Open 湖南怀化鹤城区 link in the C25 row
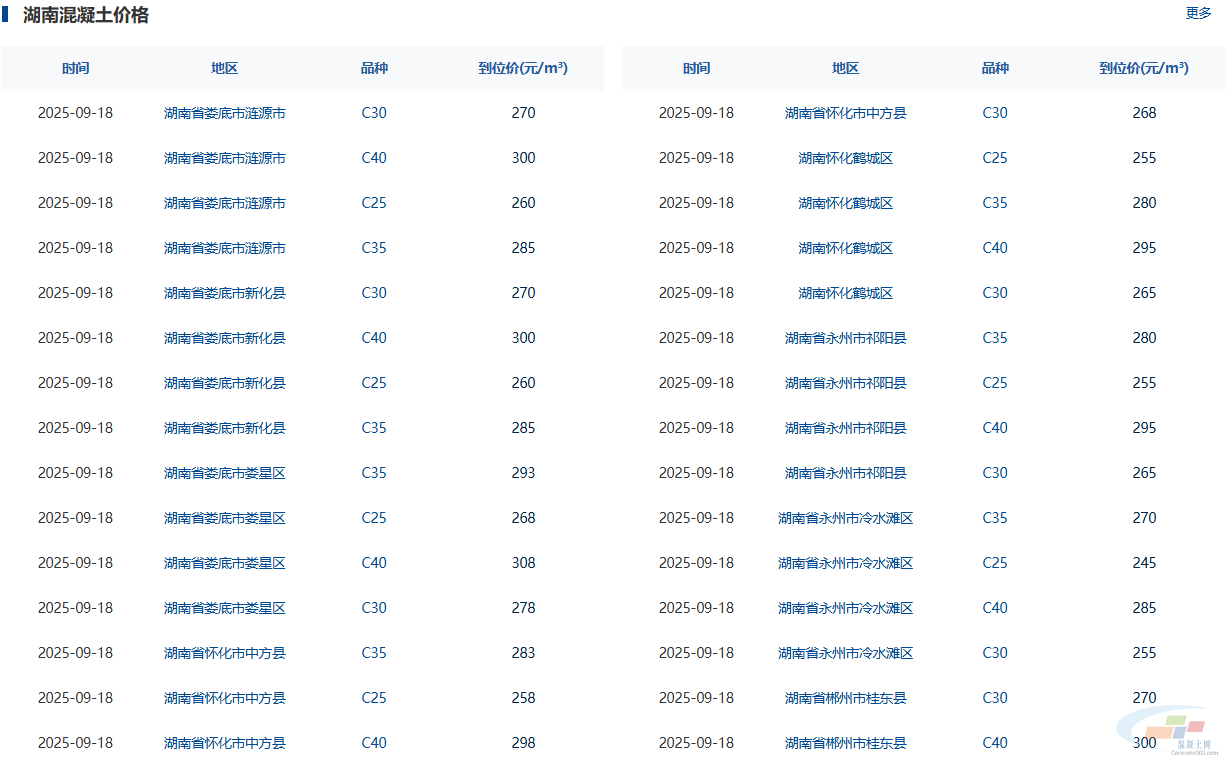This screenshot has width=1228, height=766. (x=845, y=158)
